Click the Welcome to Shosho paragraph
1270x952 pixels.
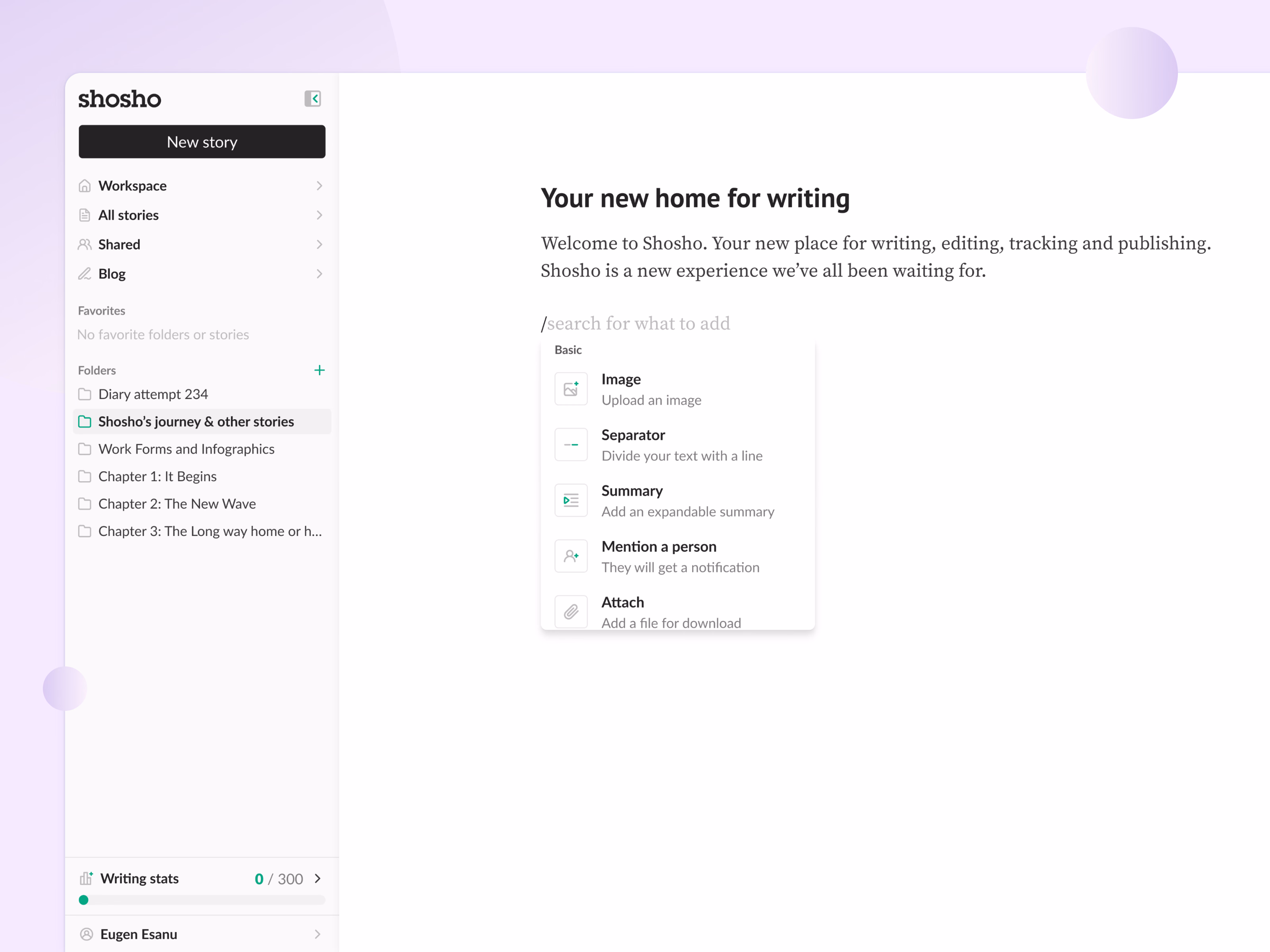click(x=876, y=257)
